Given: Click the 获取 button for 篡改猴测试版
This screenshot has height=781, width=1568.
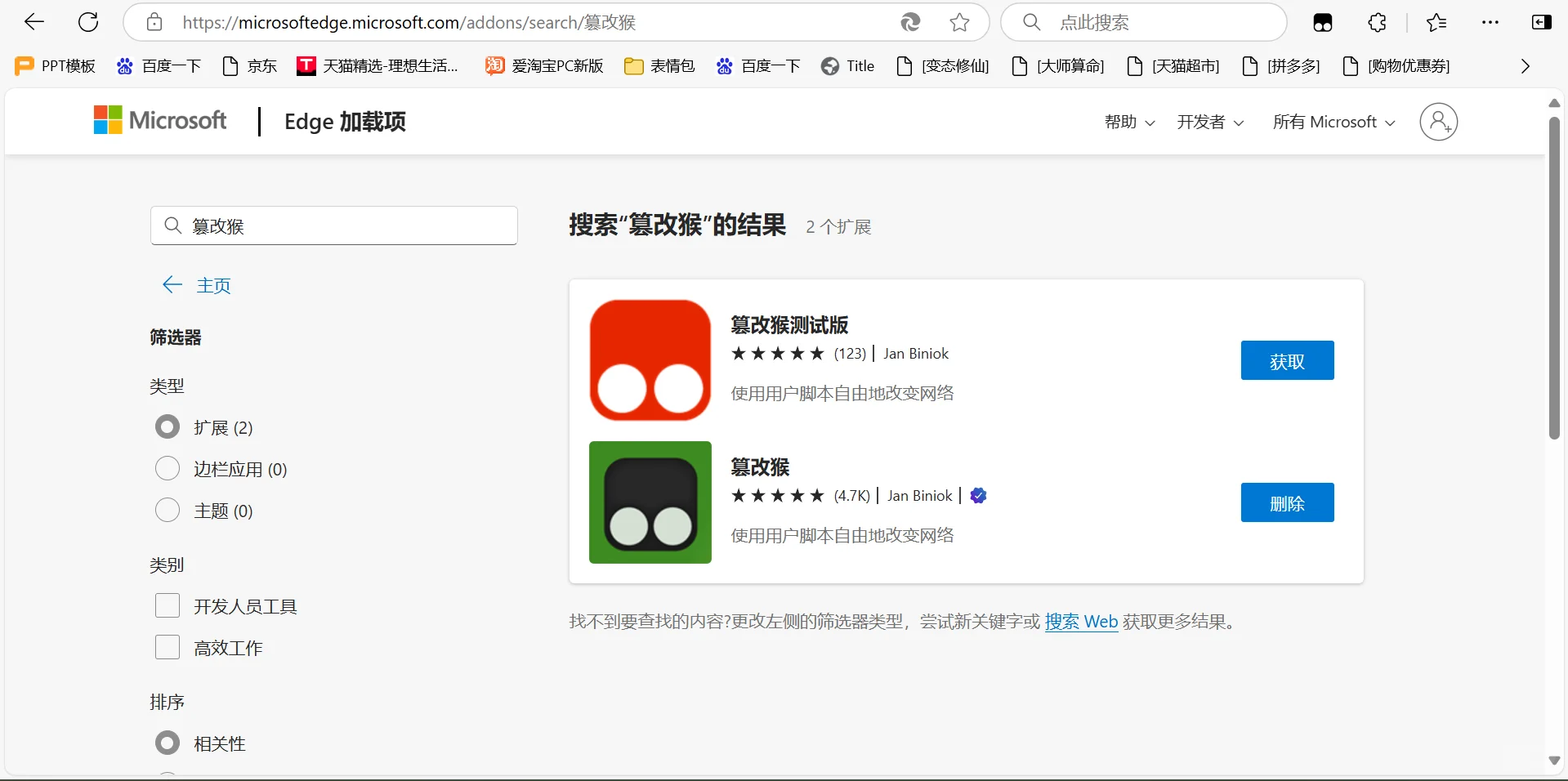Looking at the screenshot, I should (1286, 360).
